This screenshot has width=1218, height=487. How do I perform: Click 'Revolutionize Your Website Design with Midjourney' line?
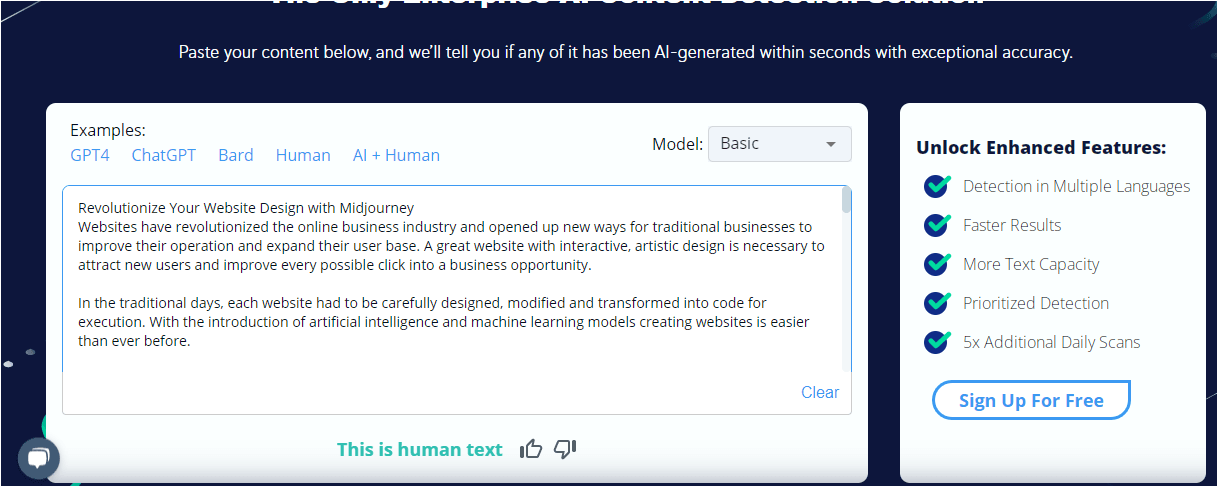[x=246, y=208]
